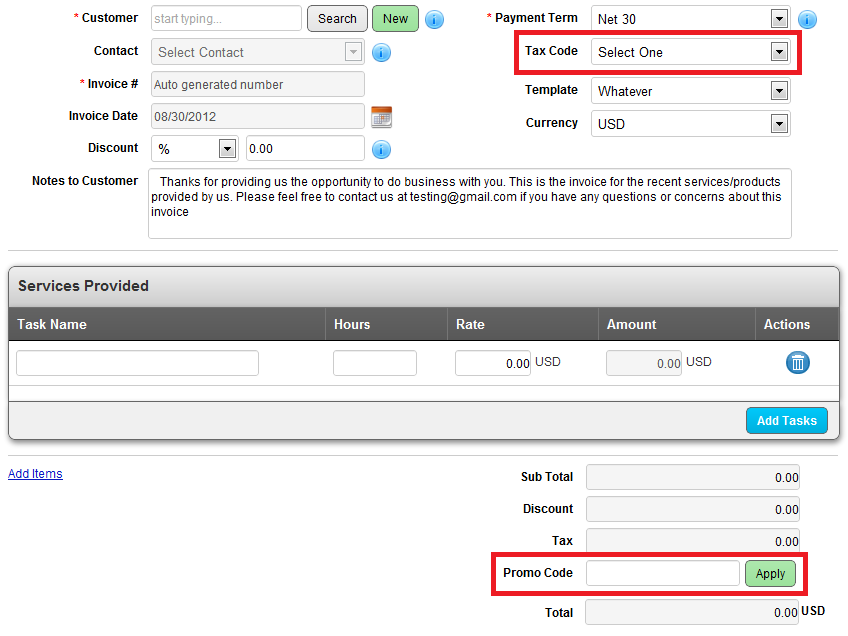The width and height of the screenshot is (848, 636).
Task: Open the calendar picker for Invoice Date
Action: (x=381, y=117)
